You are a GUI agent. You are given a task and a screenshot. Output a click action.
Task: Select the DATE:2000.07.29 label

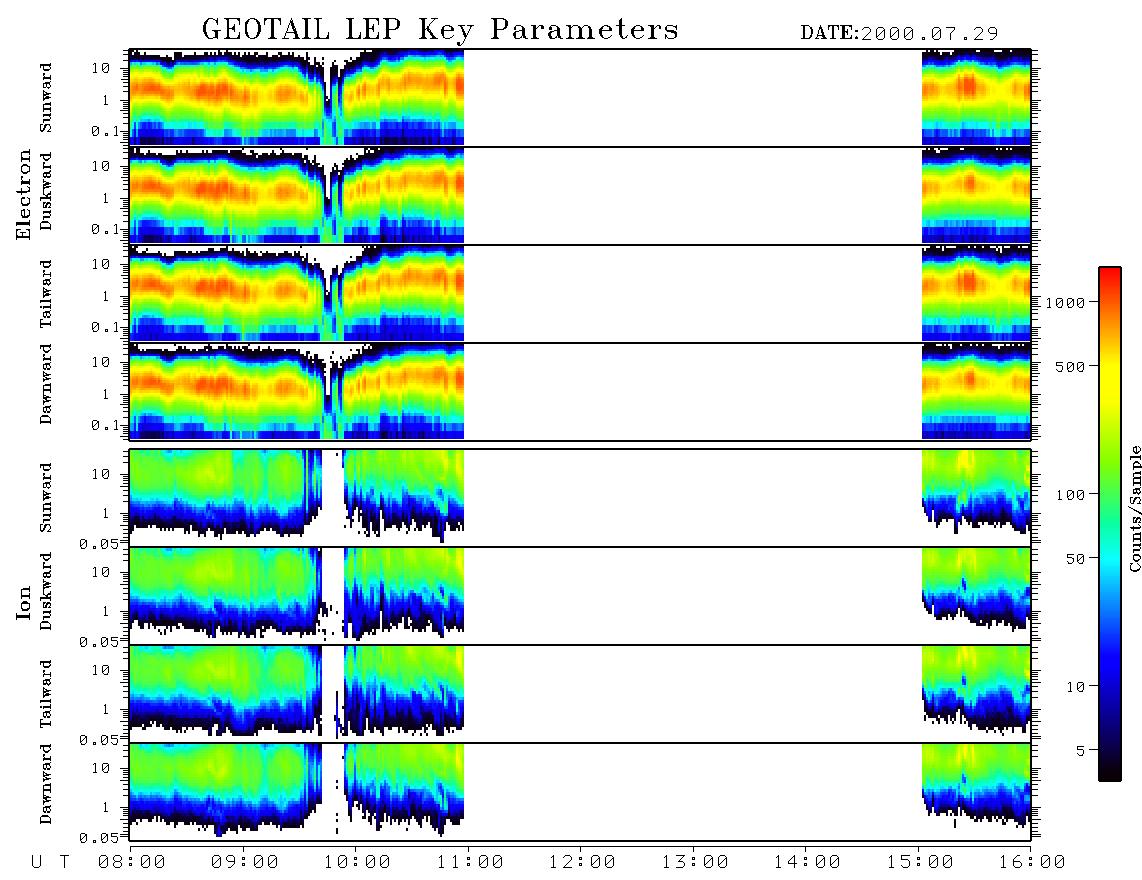point(899,34)
